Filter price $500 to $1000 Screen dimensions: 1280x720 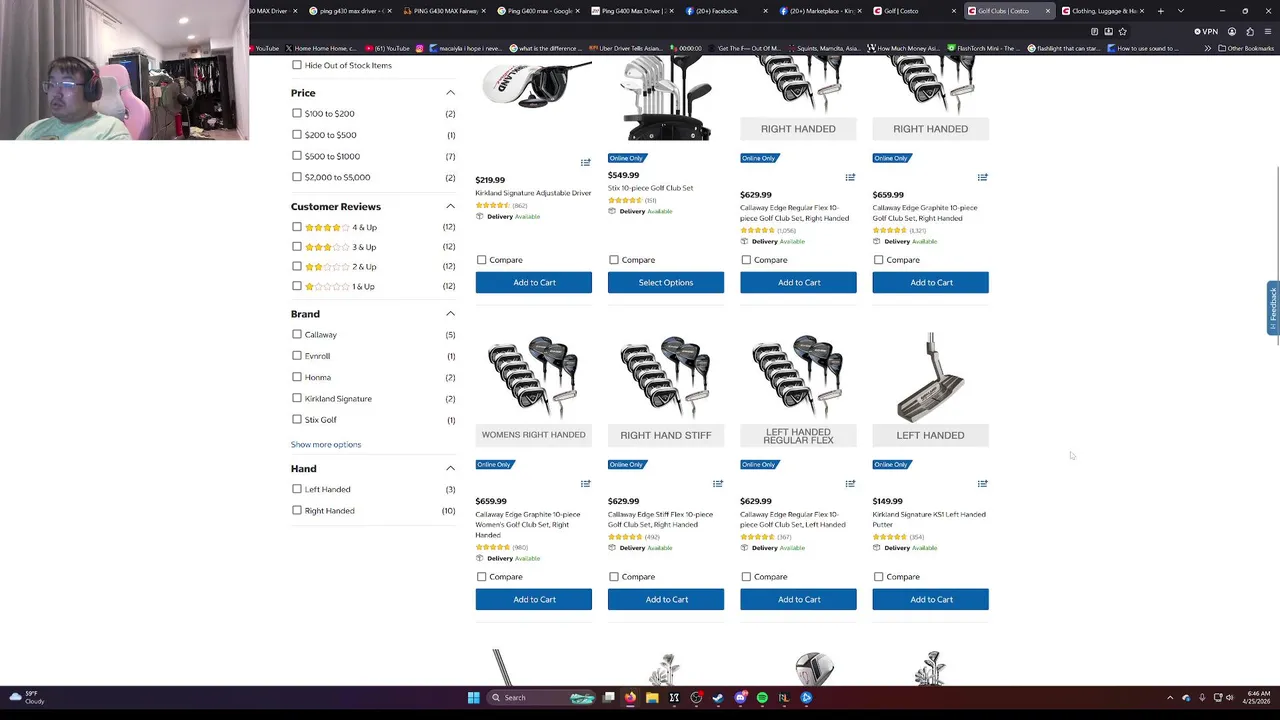296,156
